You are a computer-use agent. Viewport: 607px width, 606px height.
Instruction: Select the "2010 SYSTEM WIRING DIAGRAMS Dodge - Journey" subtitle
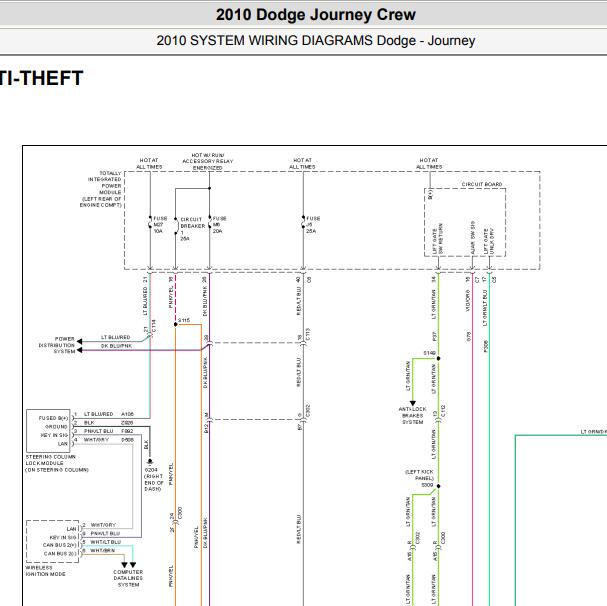(x=316, y=40)
